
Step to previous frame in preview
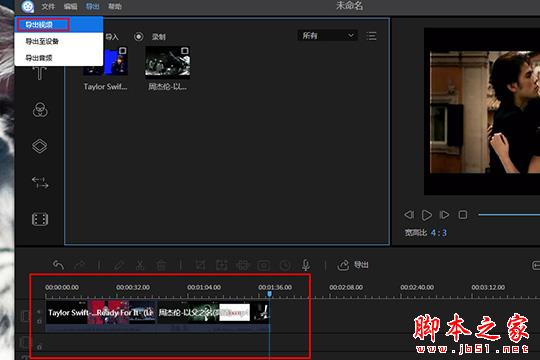pyautogui.click(x=409, y=215)
